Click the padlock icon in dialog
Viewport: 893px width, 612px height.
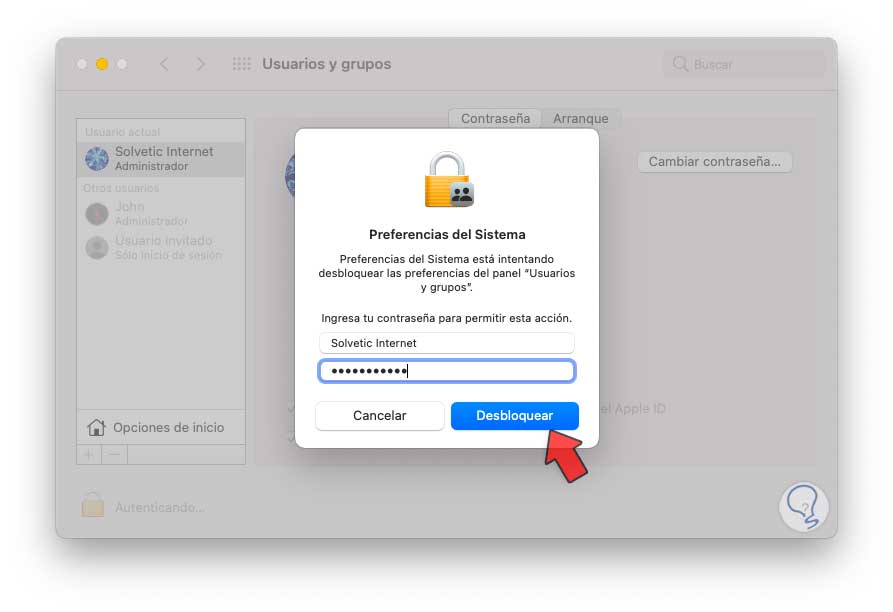(449, 179)
